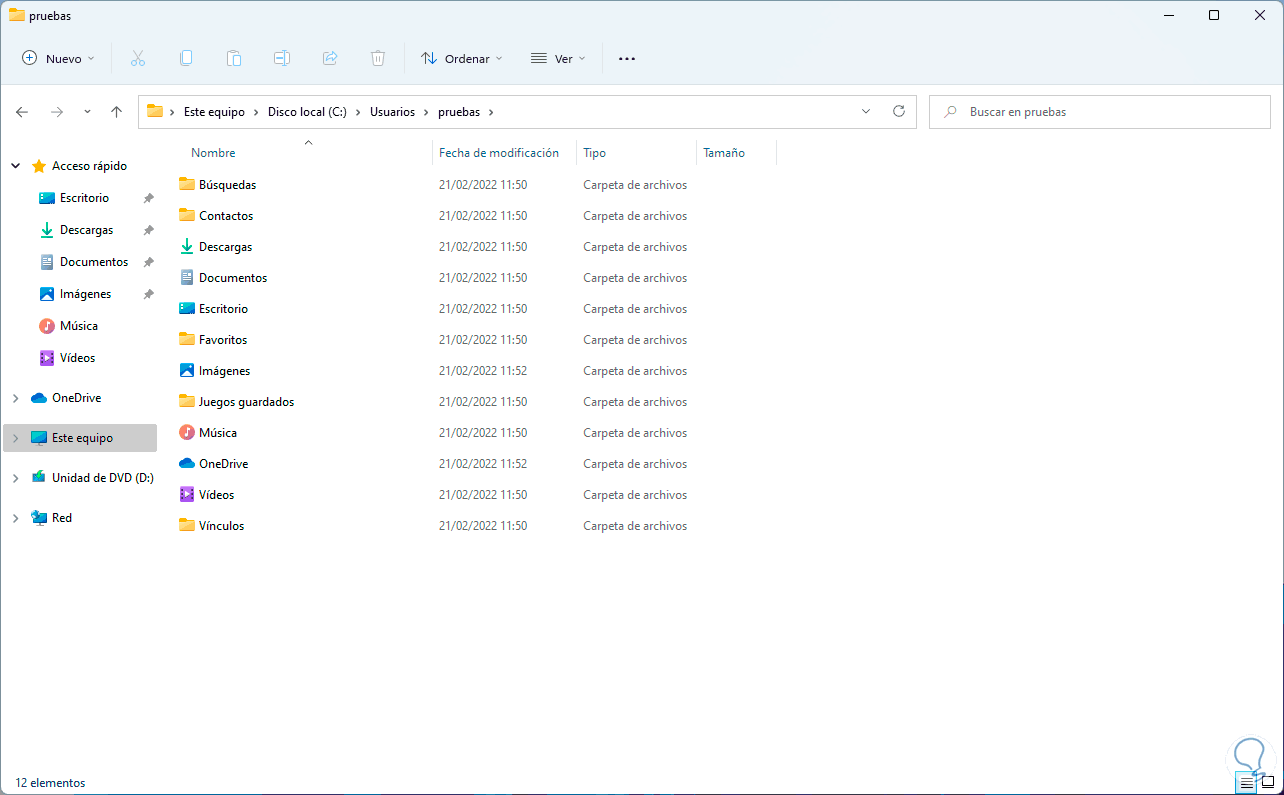Viewport: 1284px width, 795px height.
Task: Expand the Este equipo tree node
Action: [15, 438]
